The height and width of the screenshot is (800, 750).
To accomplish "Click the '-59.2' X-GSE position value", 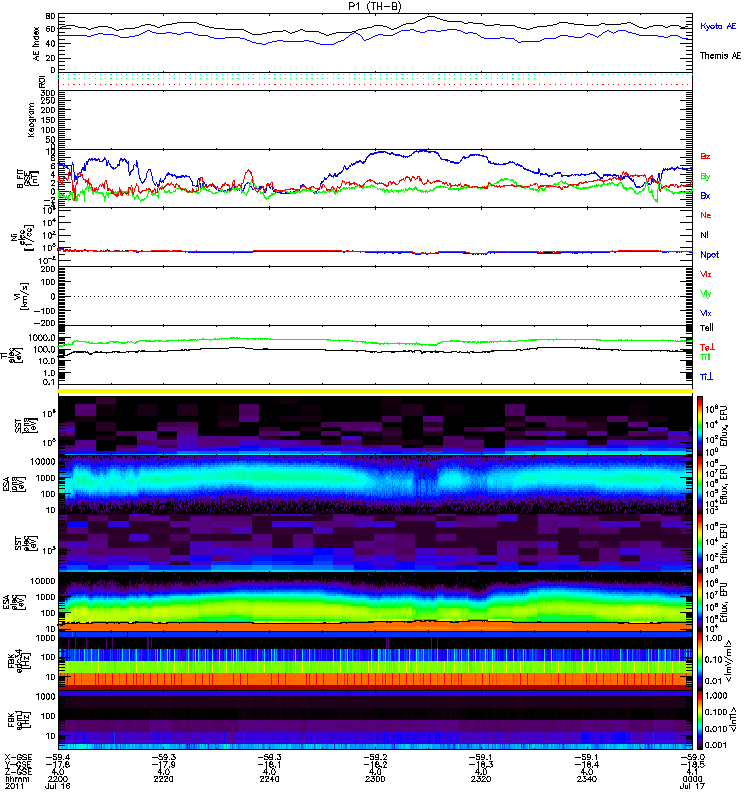I will (x=375, y=757).
